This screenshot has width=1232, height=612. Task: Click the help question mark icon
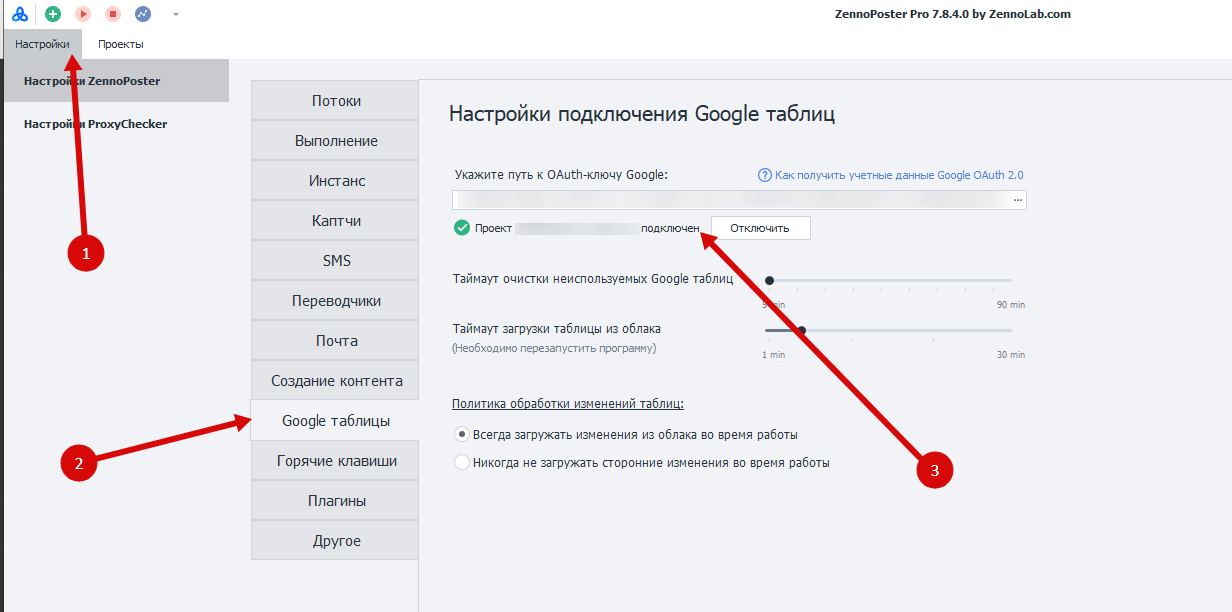(765, 175)
